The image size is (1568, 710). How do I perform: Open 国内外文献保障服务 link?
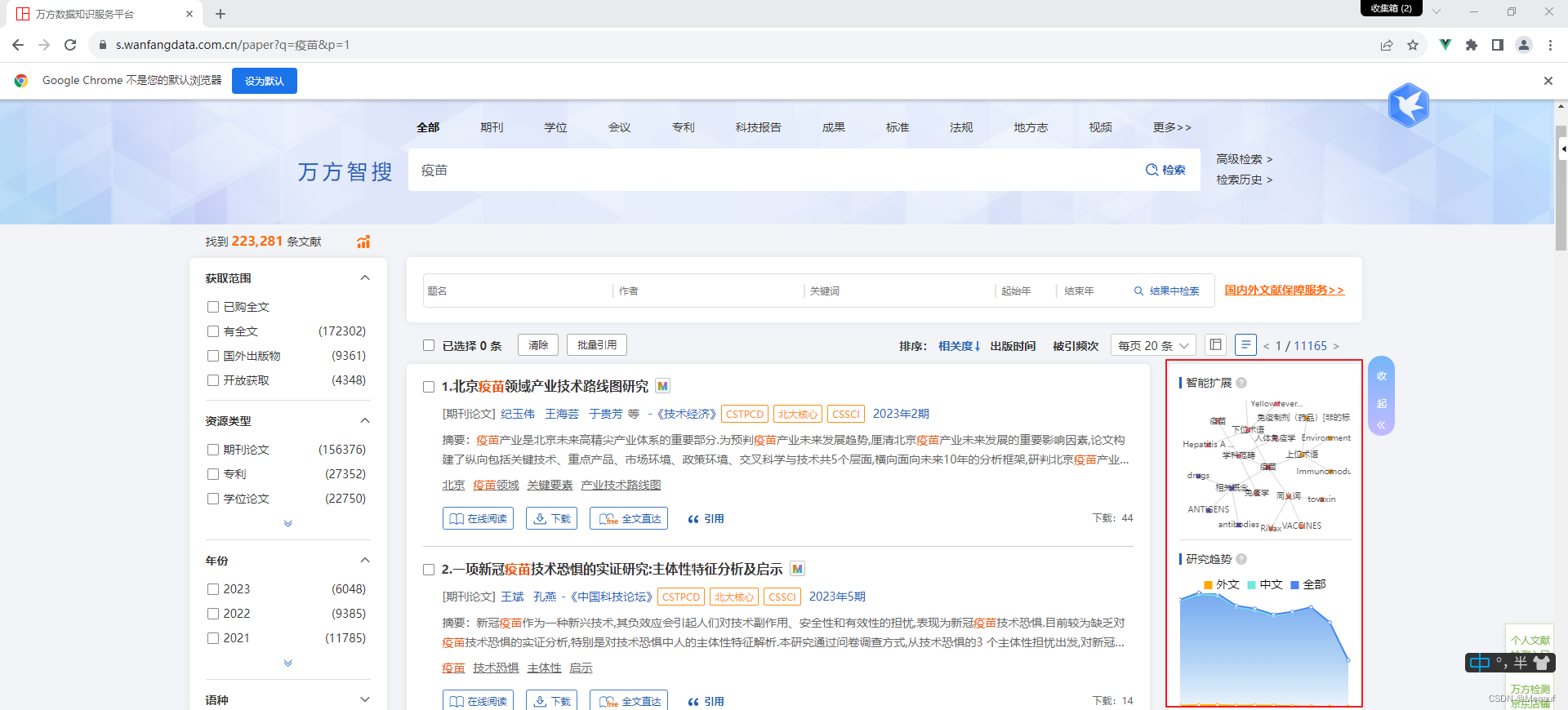[x=1284, y=290]
